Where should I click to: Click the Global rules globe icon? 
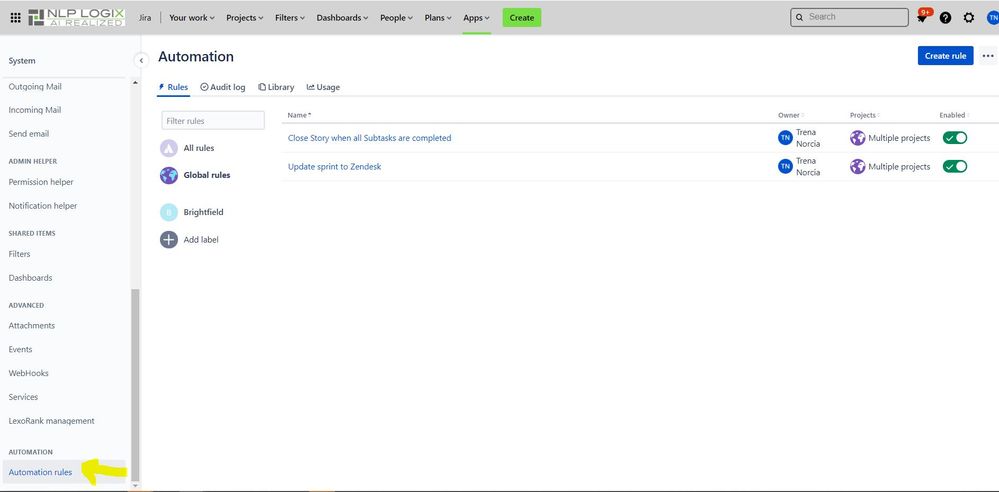[x=169, y=175]
